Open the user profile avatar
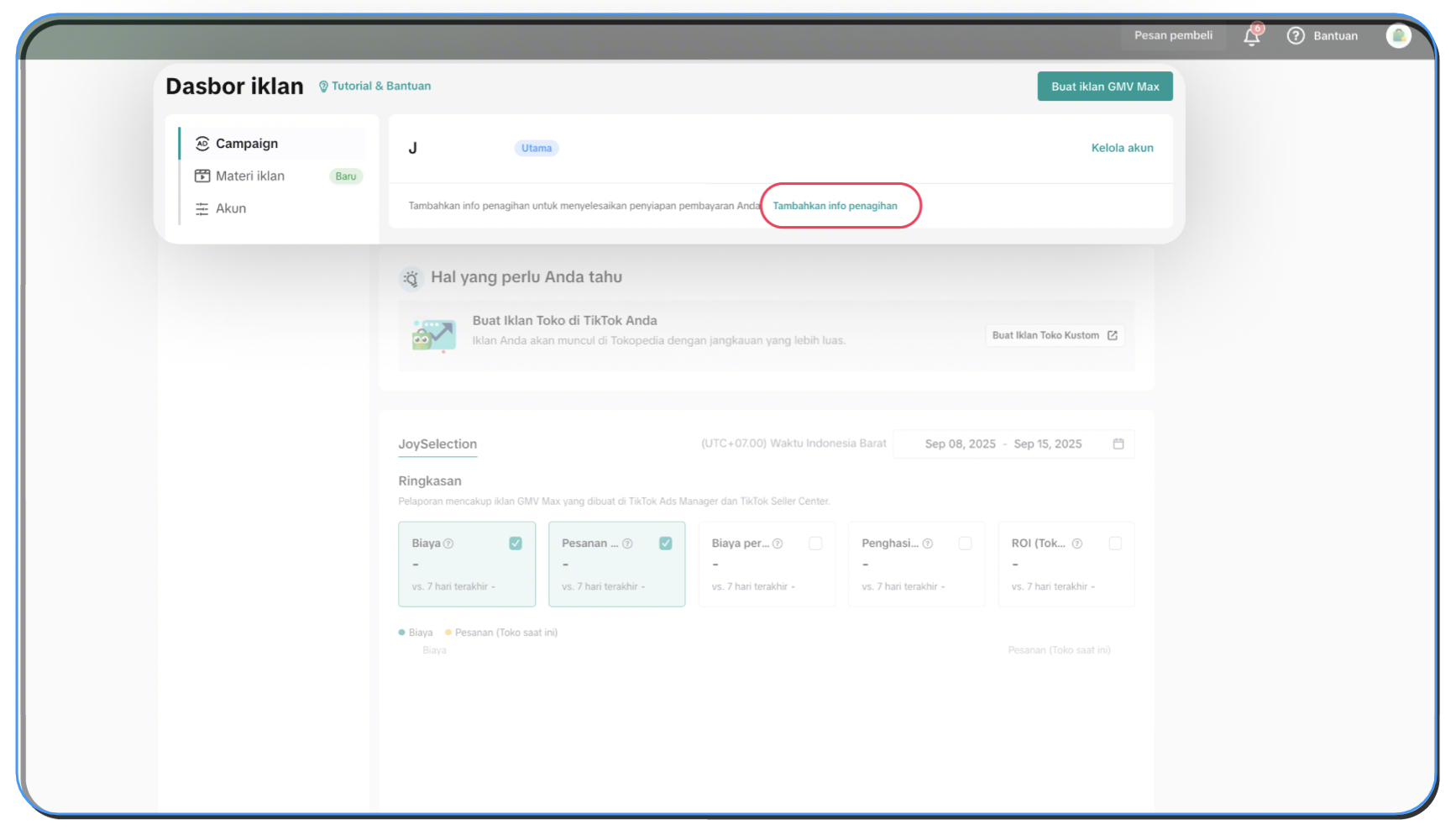1456x835 pixels. tap(1398, 36)
